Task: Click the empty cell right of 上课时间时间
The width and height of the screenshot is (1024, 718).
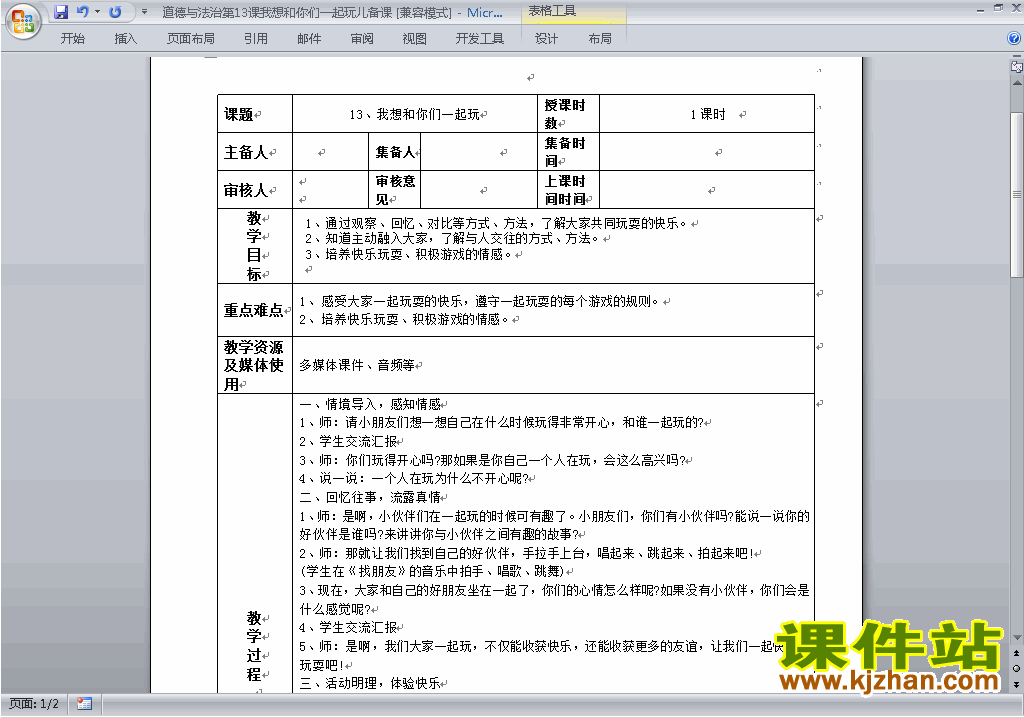Action: point(707,190)
